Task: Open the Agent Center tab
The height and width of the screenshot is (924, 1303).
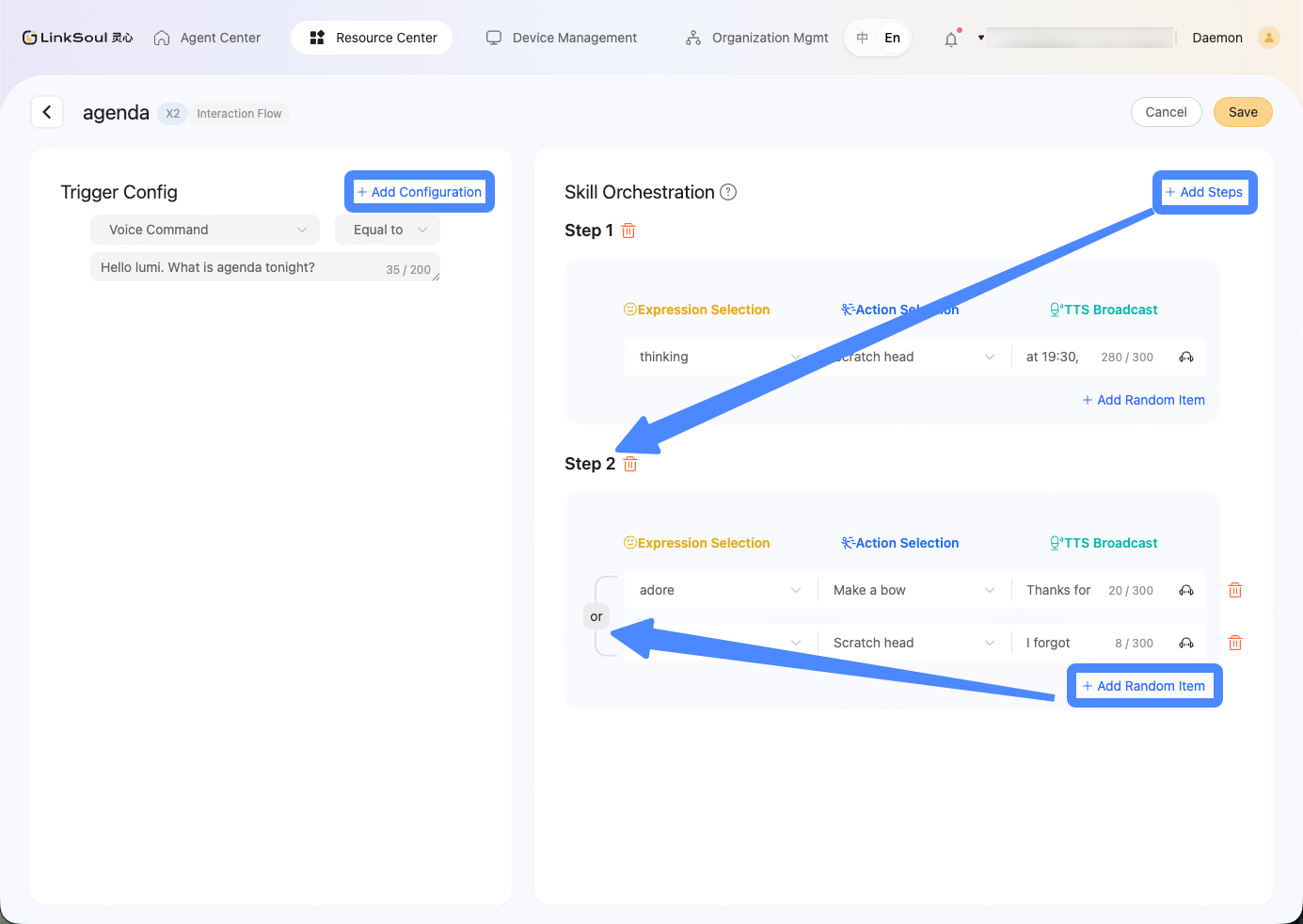Action: pos(207,38)
